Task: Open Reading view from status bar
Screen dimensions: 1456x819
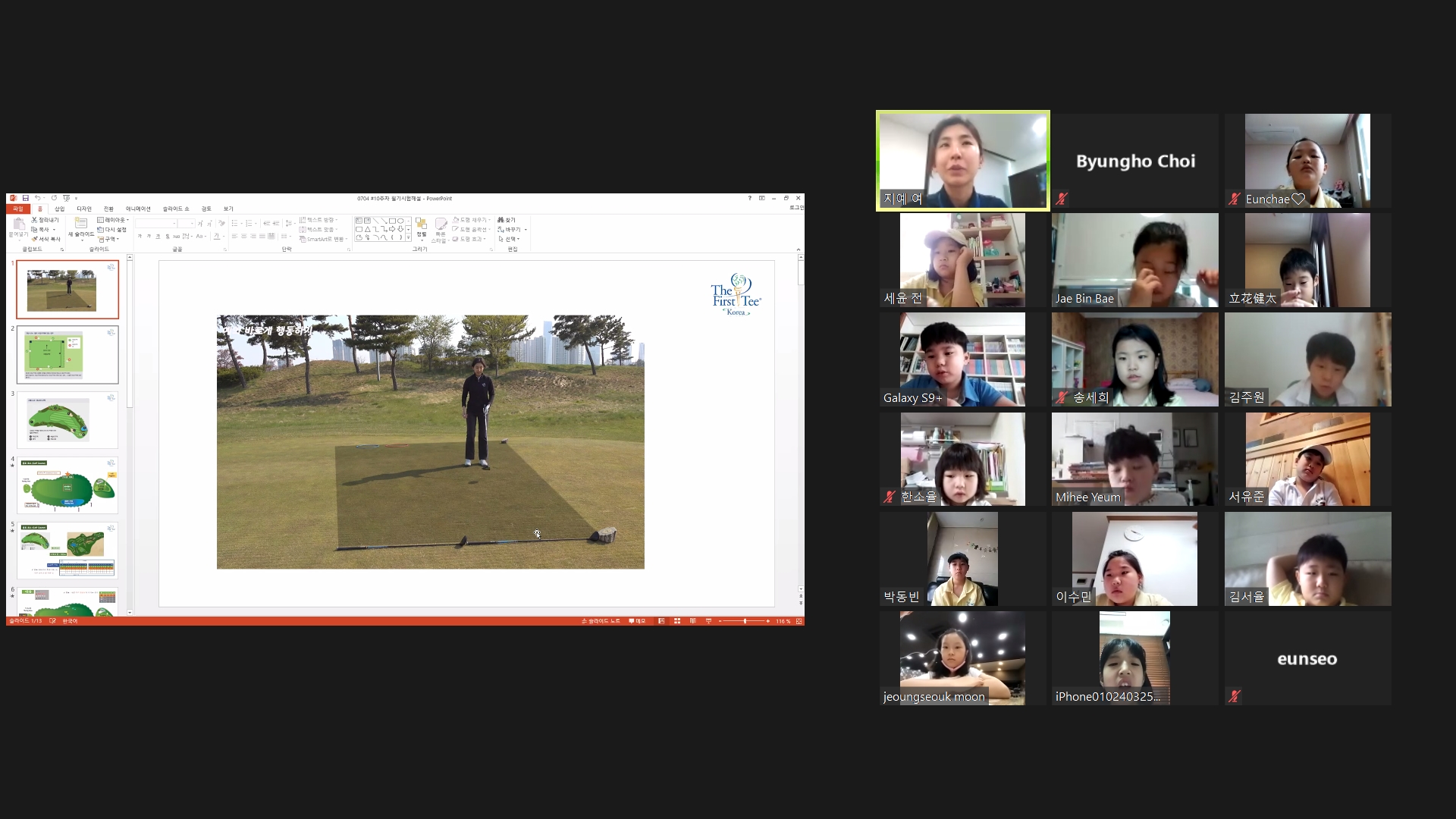Action: tap(692, 621)
